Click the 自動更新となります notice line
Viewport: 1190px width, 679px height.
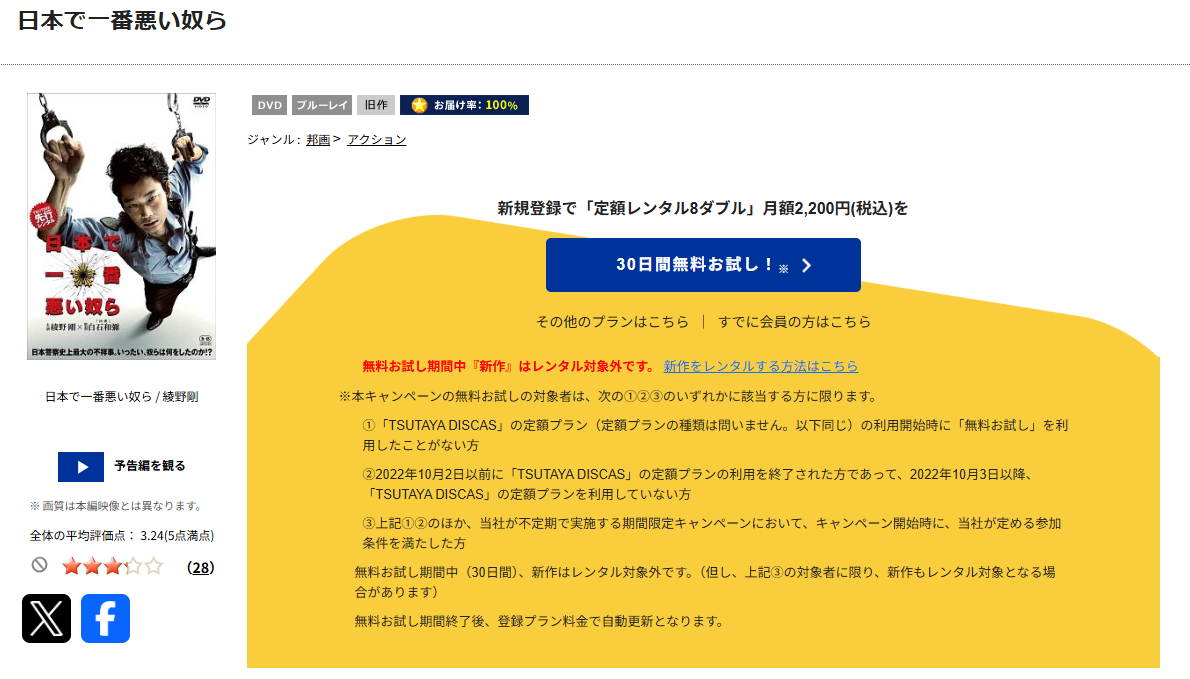click(539, 621)
